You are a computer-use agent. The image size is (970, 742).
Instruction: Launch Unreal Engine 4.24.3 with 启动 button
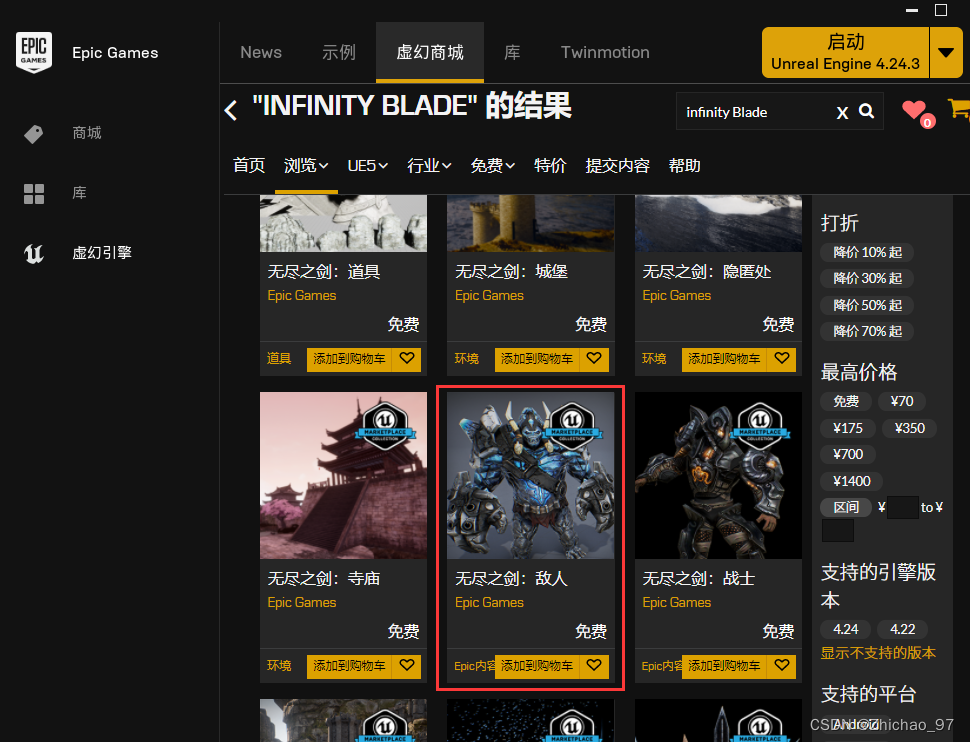845,53
